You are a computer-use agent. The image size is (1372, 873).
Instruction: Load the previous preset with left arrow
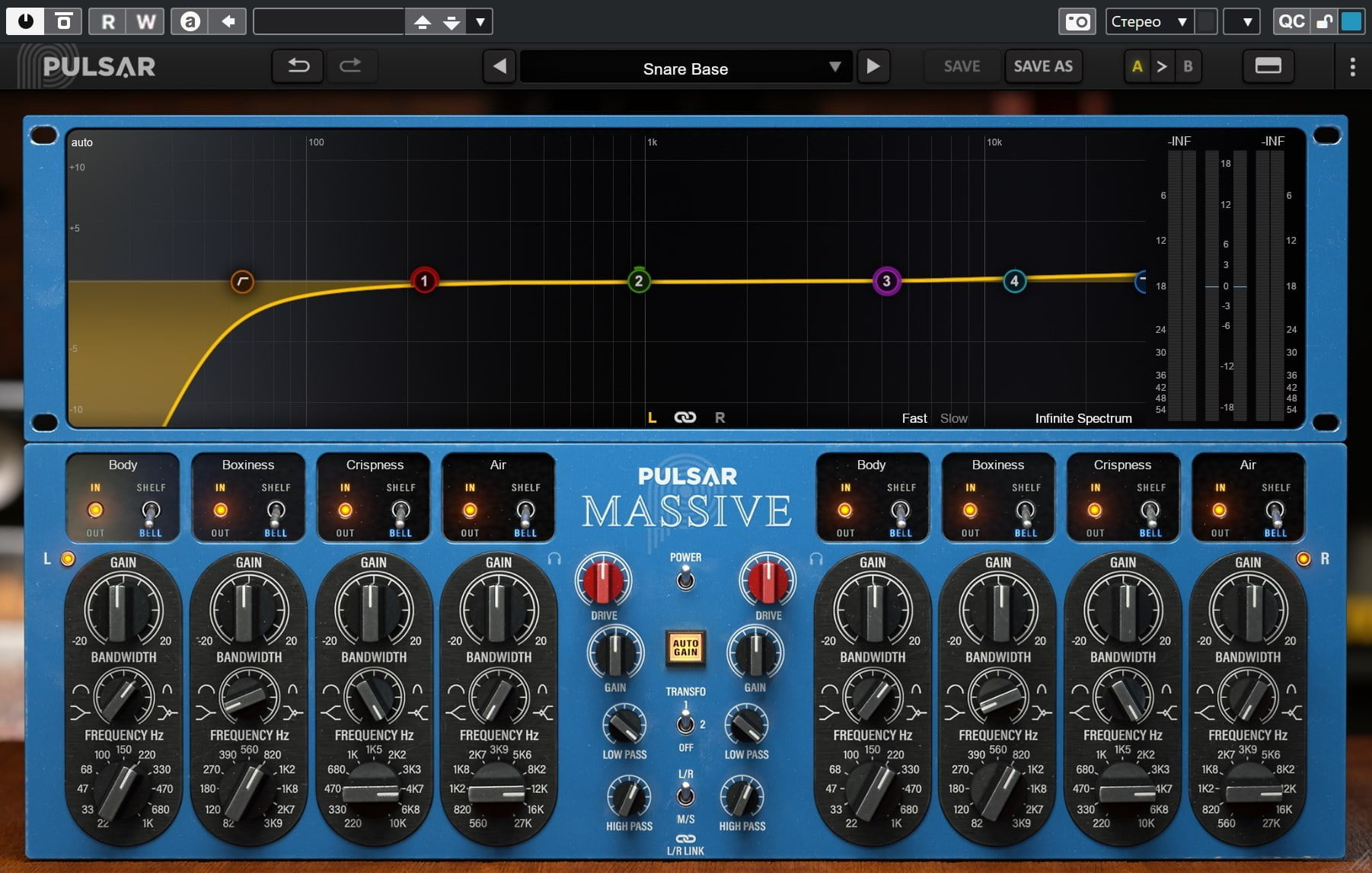[x=499, y=67]
